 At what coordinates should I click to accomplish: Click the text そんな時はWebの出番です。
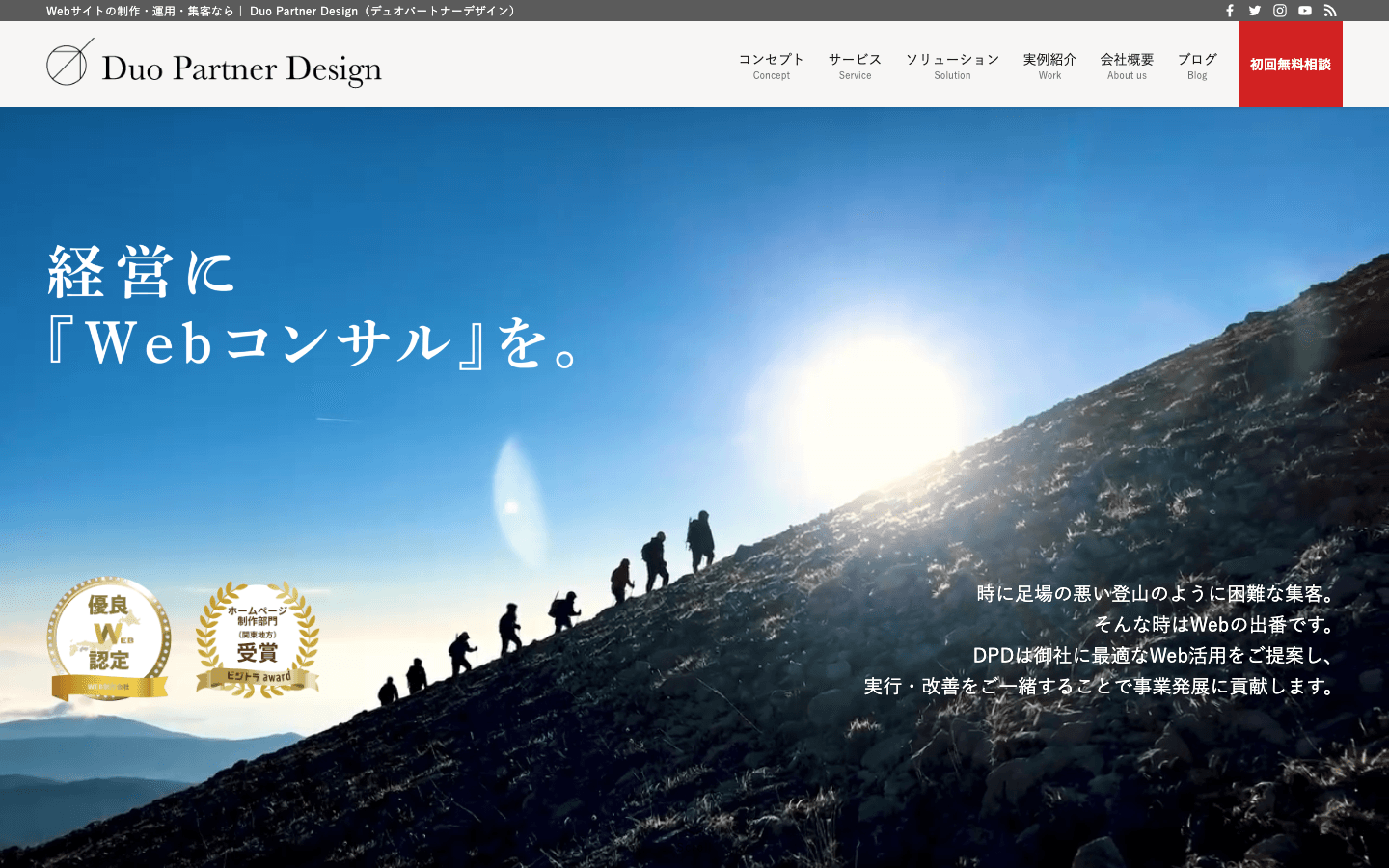coord(1216,624)
